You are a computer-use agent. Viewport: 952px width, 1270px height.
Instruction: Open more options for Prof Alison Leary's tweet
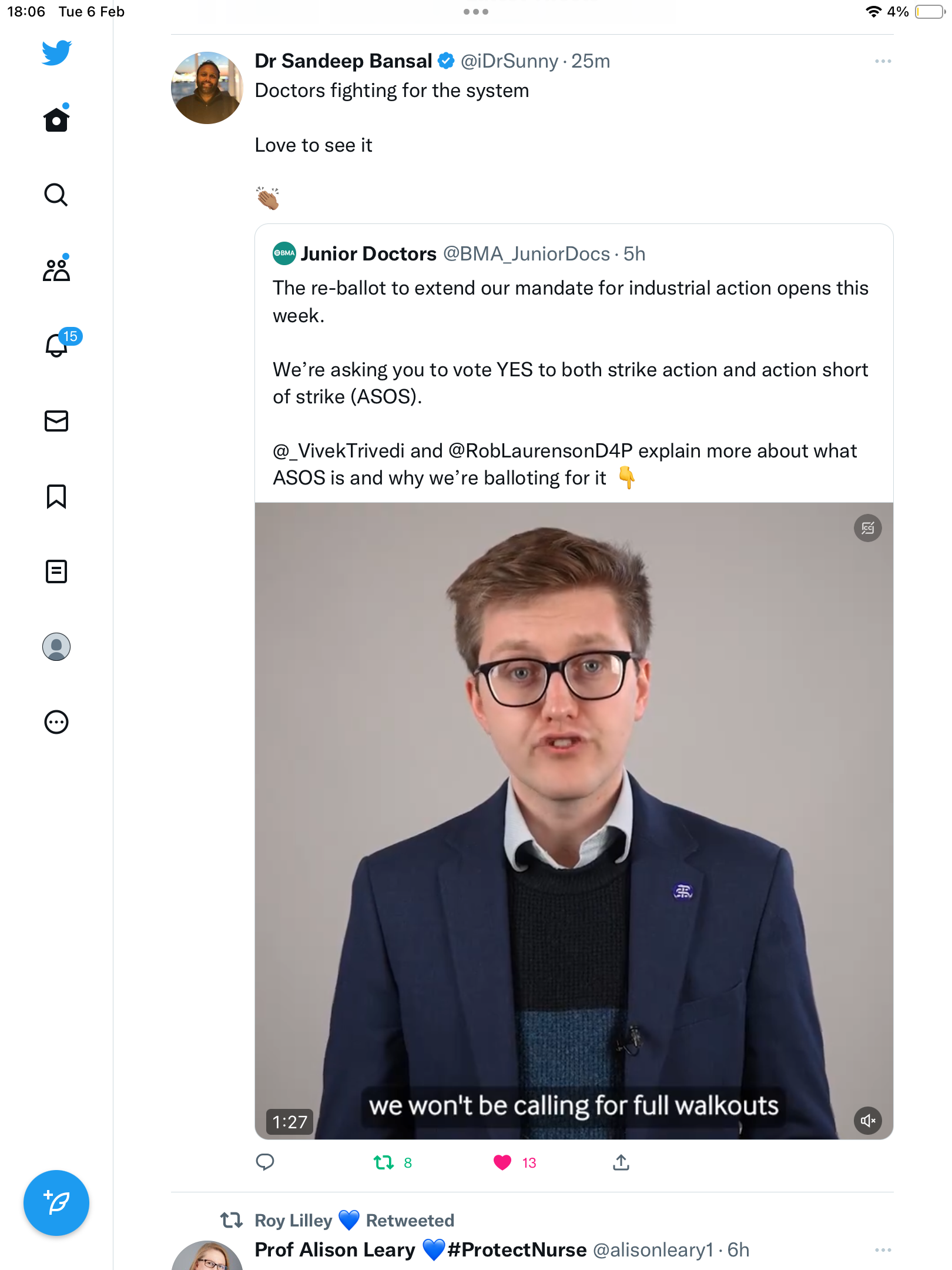click(883, 1250)
